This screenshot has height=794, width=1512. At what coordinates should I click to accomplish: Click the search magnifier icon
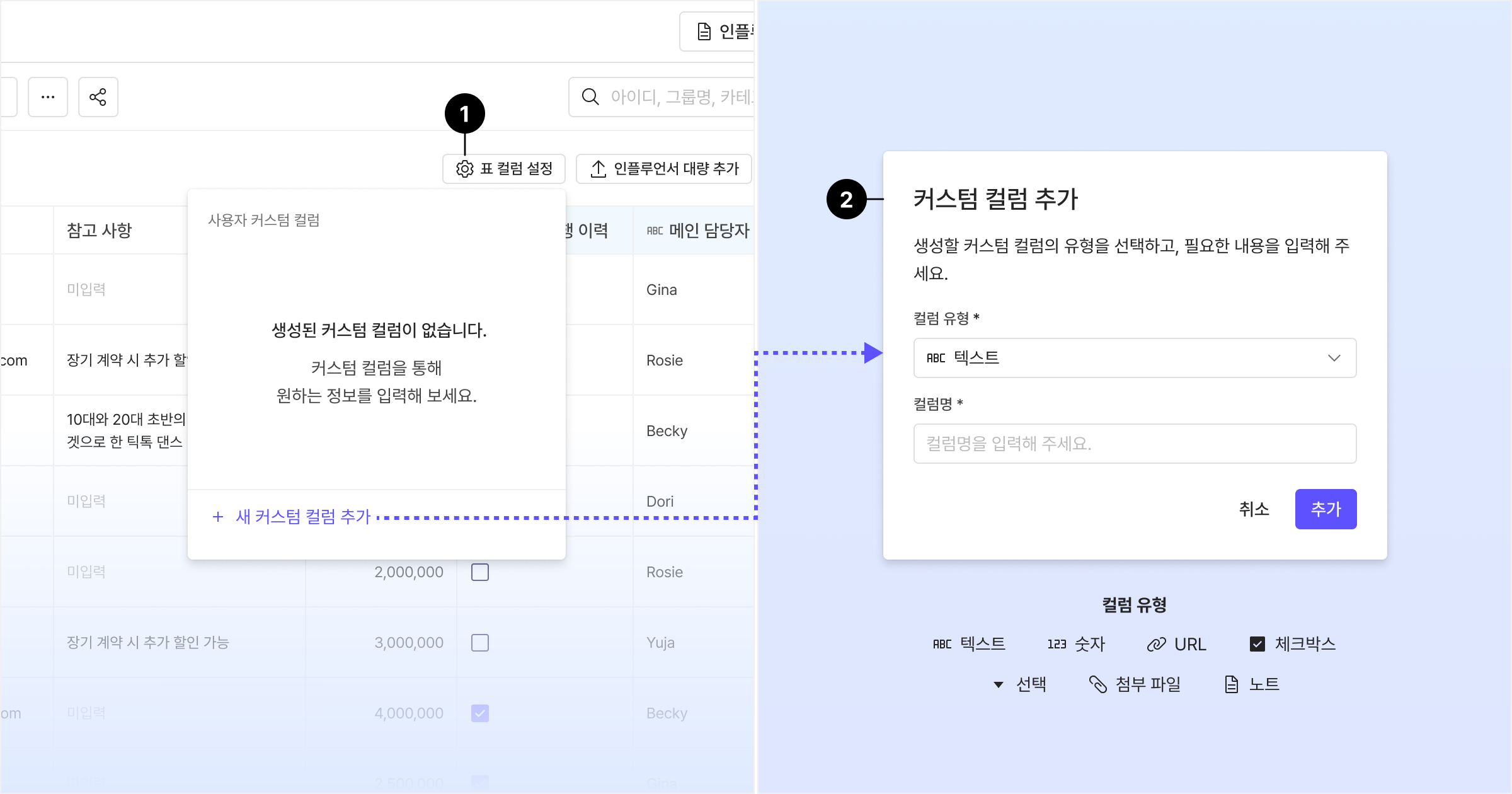(590, 96)
